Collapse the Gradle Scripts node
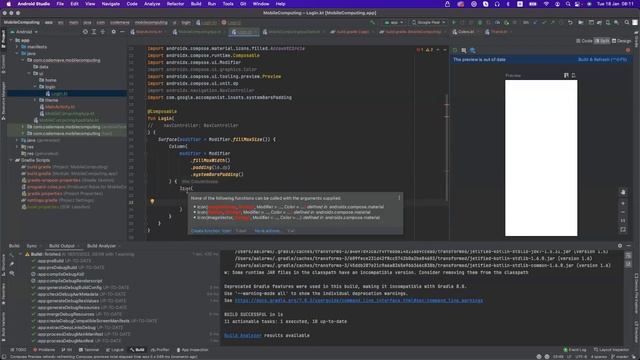The height and width of the screenshot is (360, 640). (x=11, y=160)
